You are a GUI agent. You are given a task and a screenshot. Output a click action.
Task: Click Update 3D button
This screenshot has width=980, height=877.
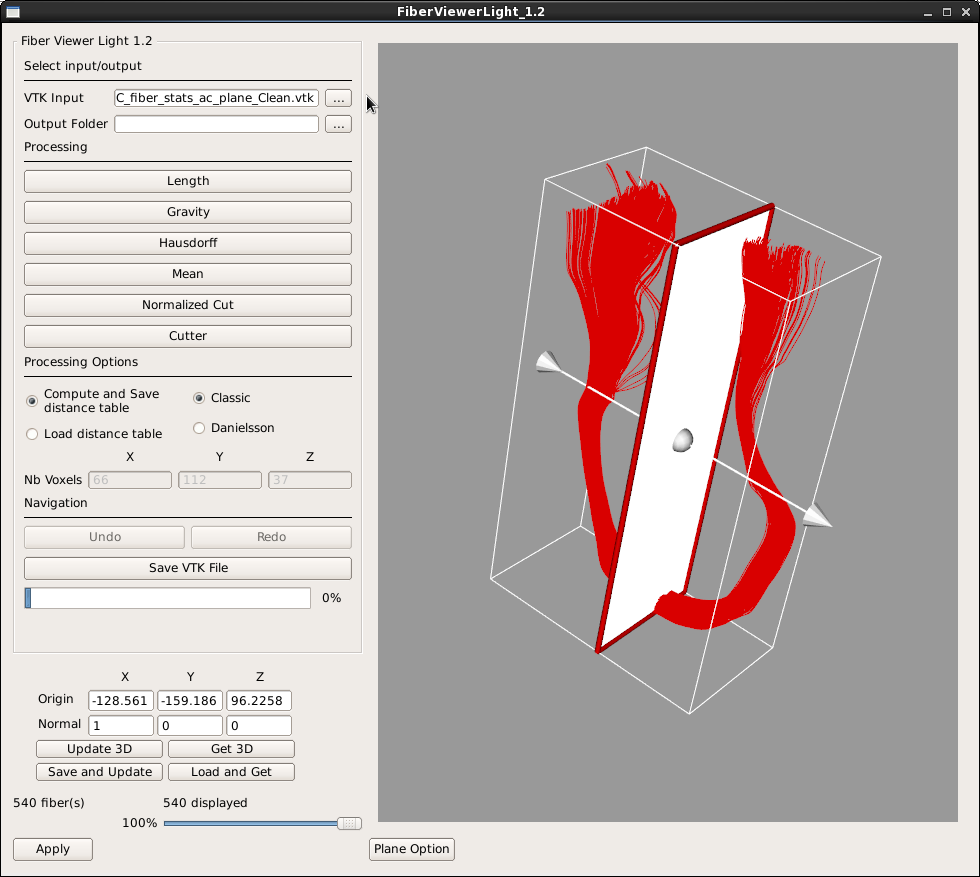[99, 749]
